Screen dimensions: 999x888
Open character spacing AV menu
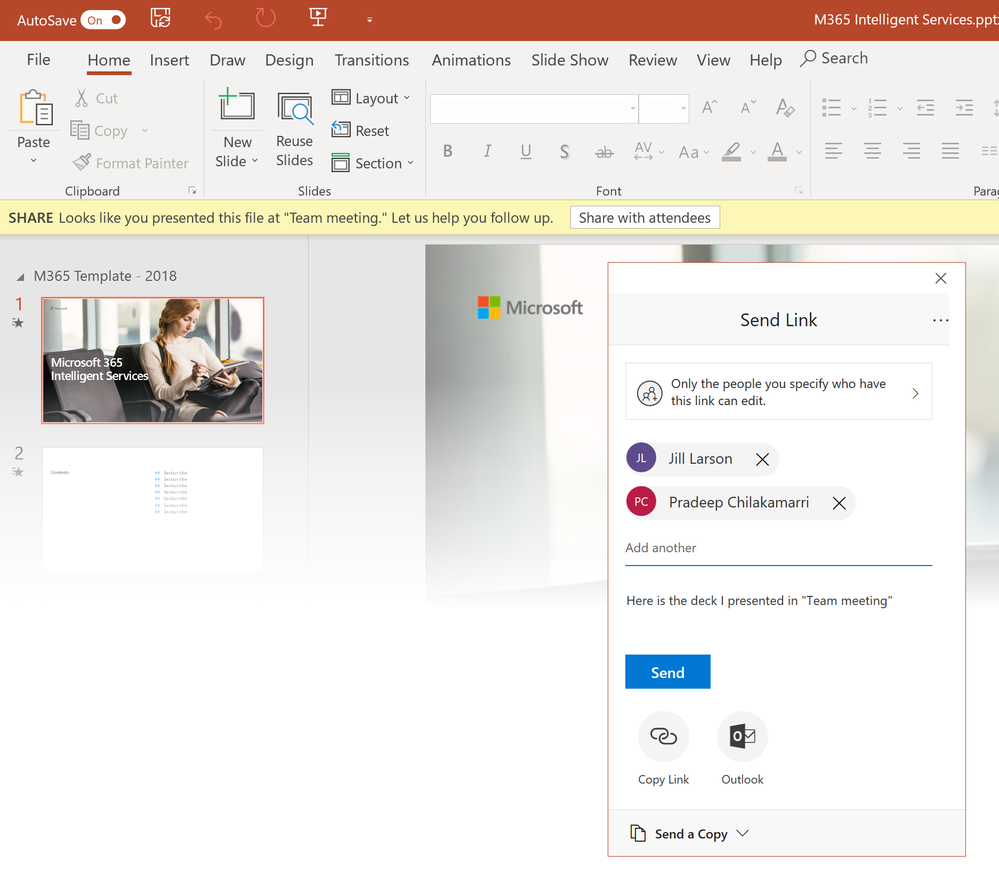tap(649, 152)
